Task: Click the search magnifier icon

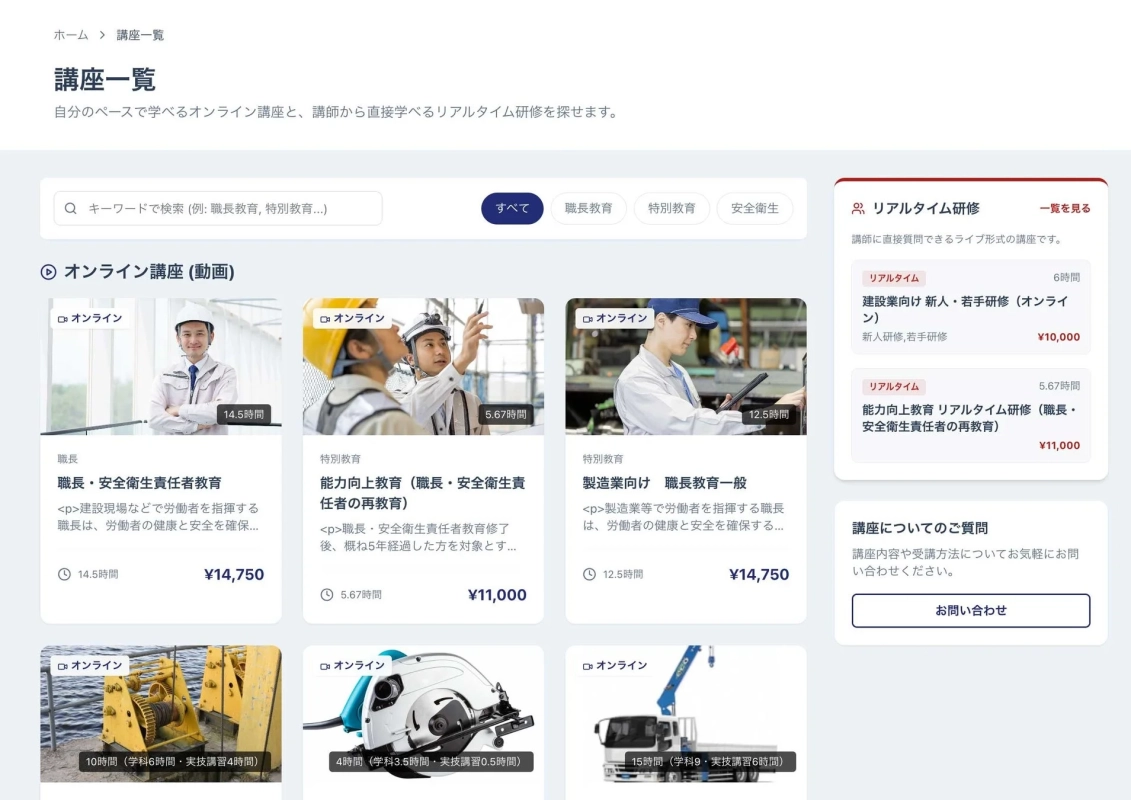Action: 71,209
